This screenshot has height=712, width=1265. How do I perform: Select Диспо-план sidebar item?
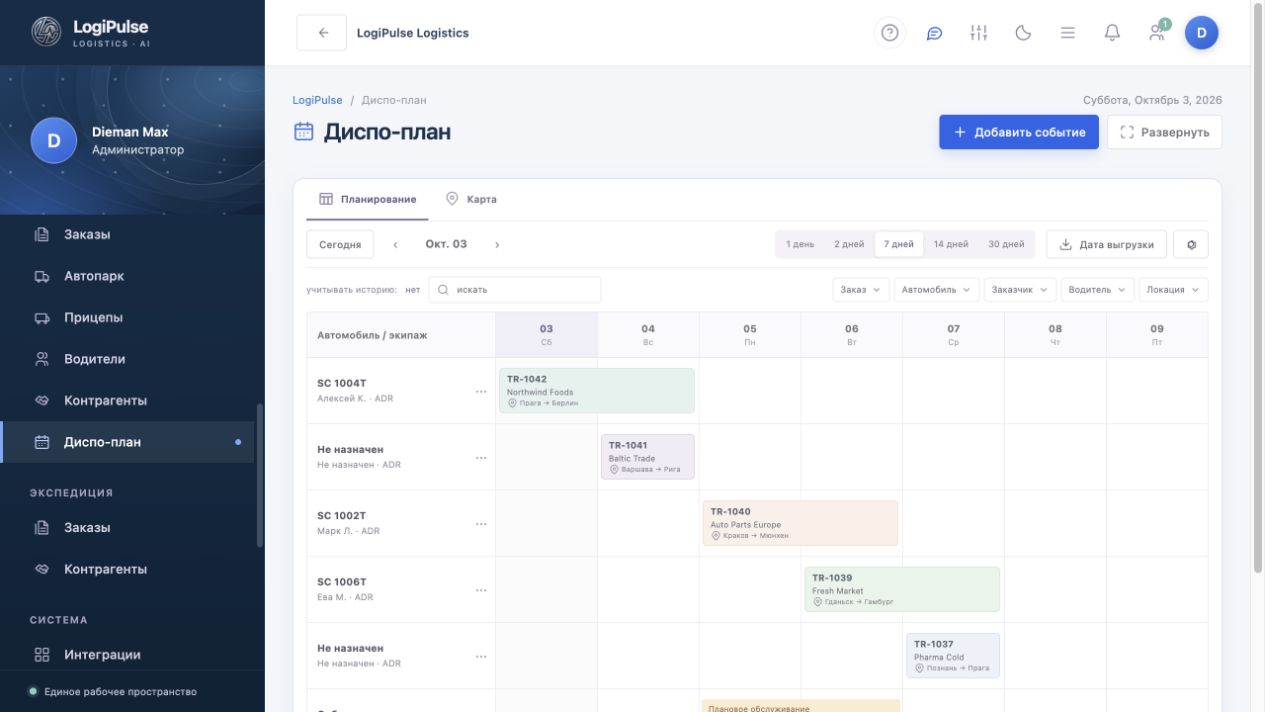(127, 442)
